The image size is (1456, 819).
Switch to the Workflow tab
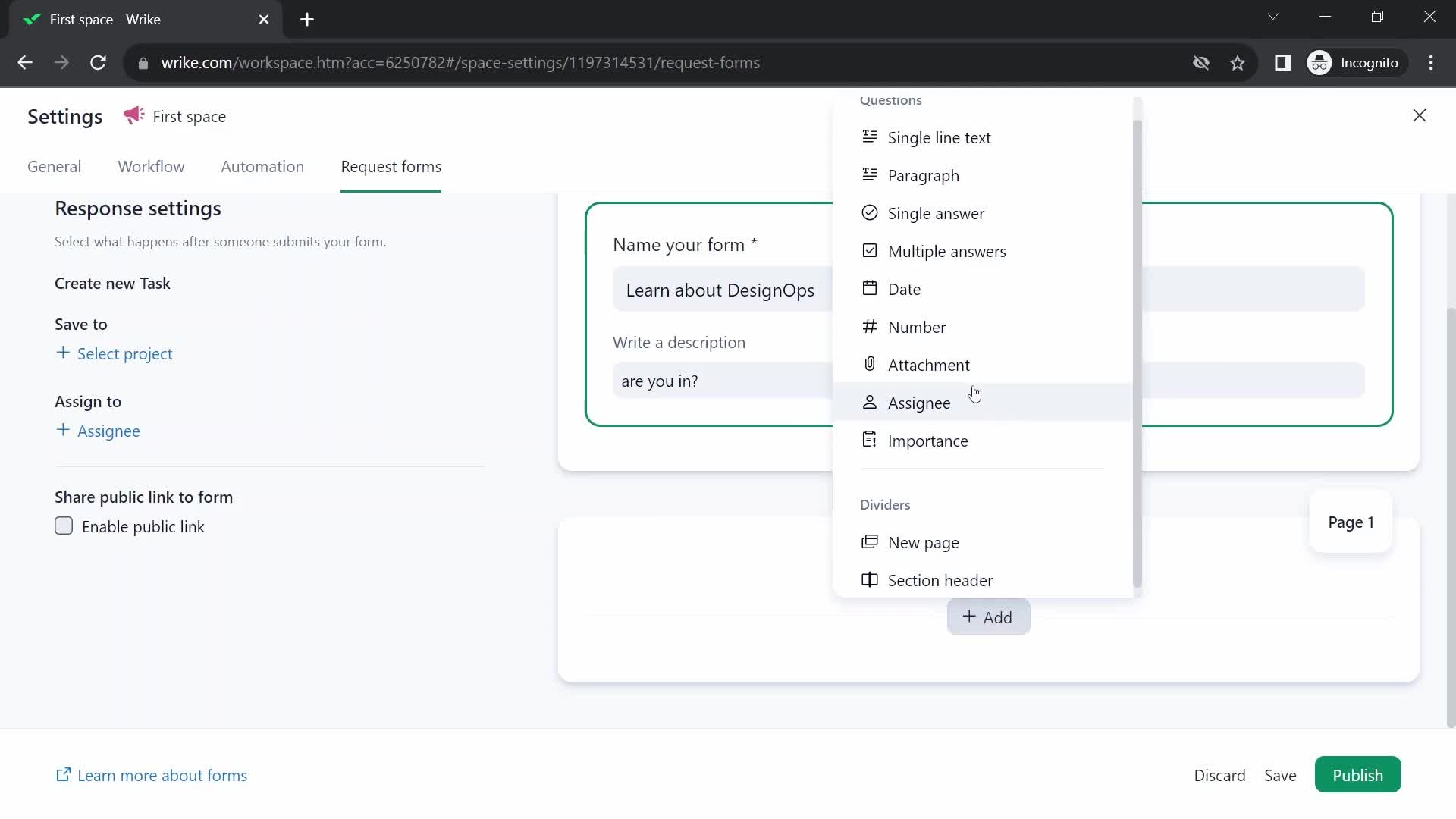pyautogui.click(x=151, y=167)
